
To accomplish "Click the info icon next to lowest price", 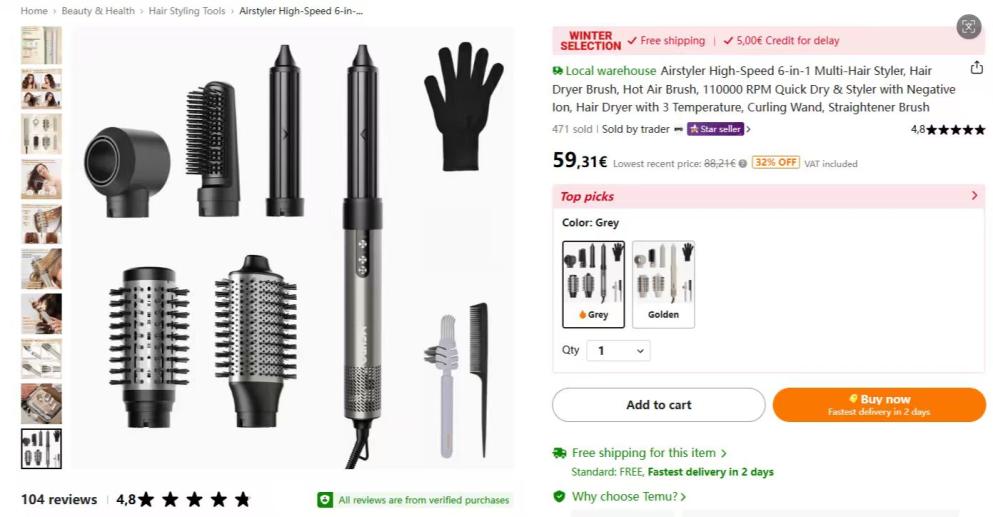I will (x=742, y=163).
